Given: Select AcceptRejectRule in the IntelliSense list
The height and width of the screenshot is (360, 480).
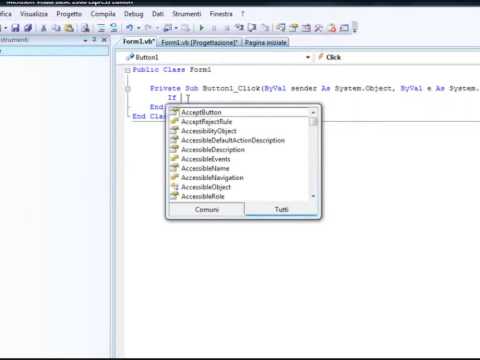Looking at the screenshot, I should tap(239, 122).
